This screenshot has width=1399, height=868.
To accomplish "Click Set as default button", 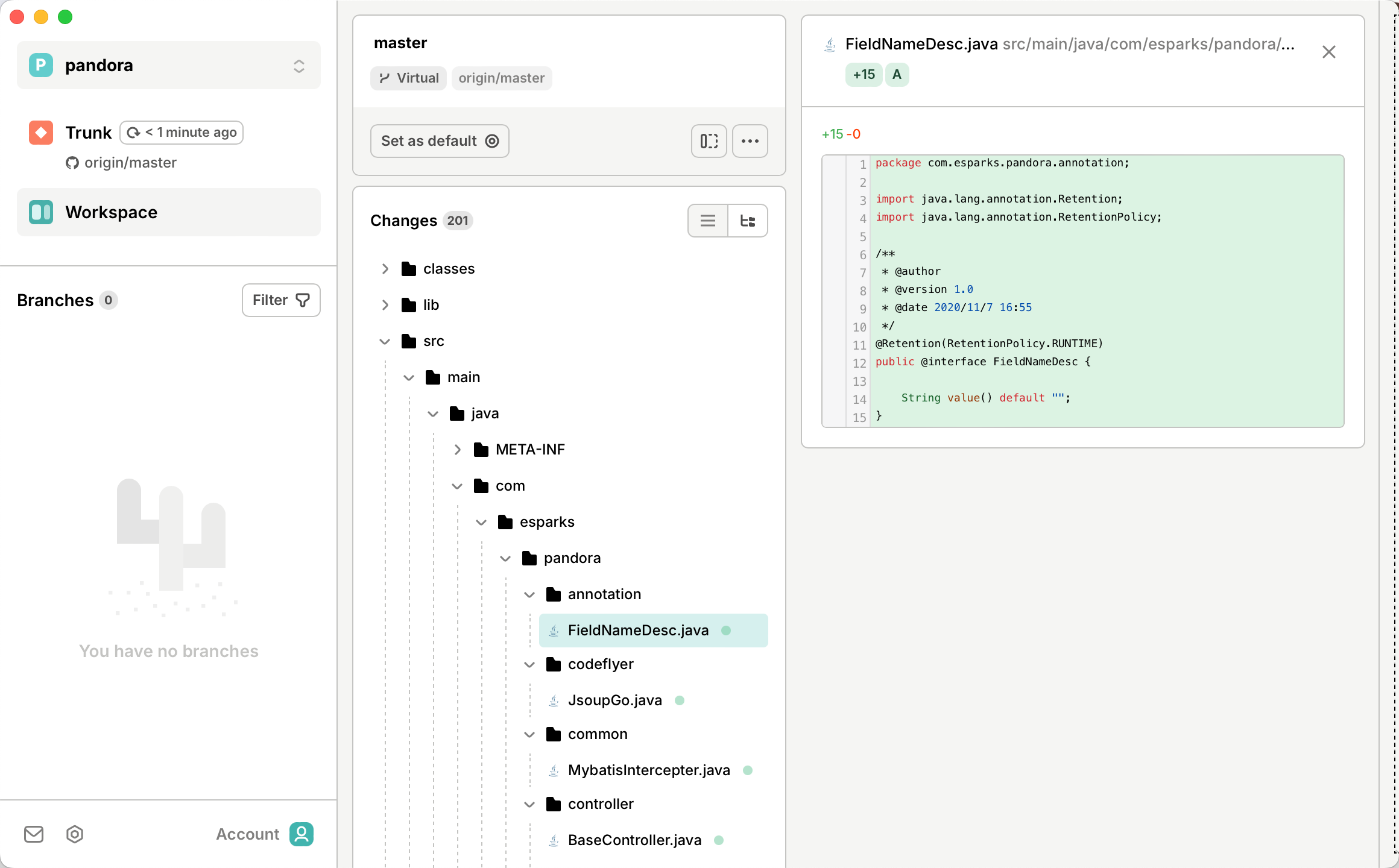I will (x=439, y=141).
